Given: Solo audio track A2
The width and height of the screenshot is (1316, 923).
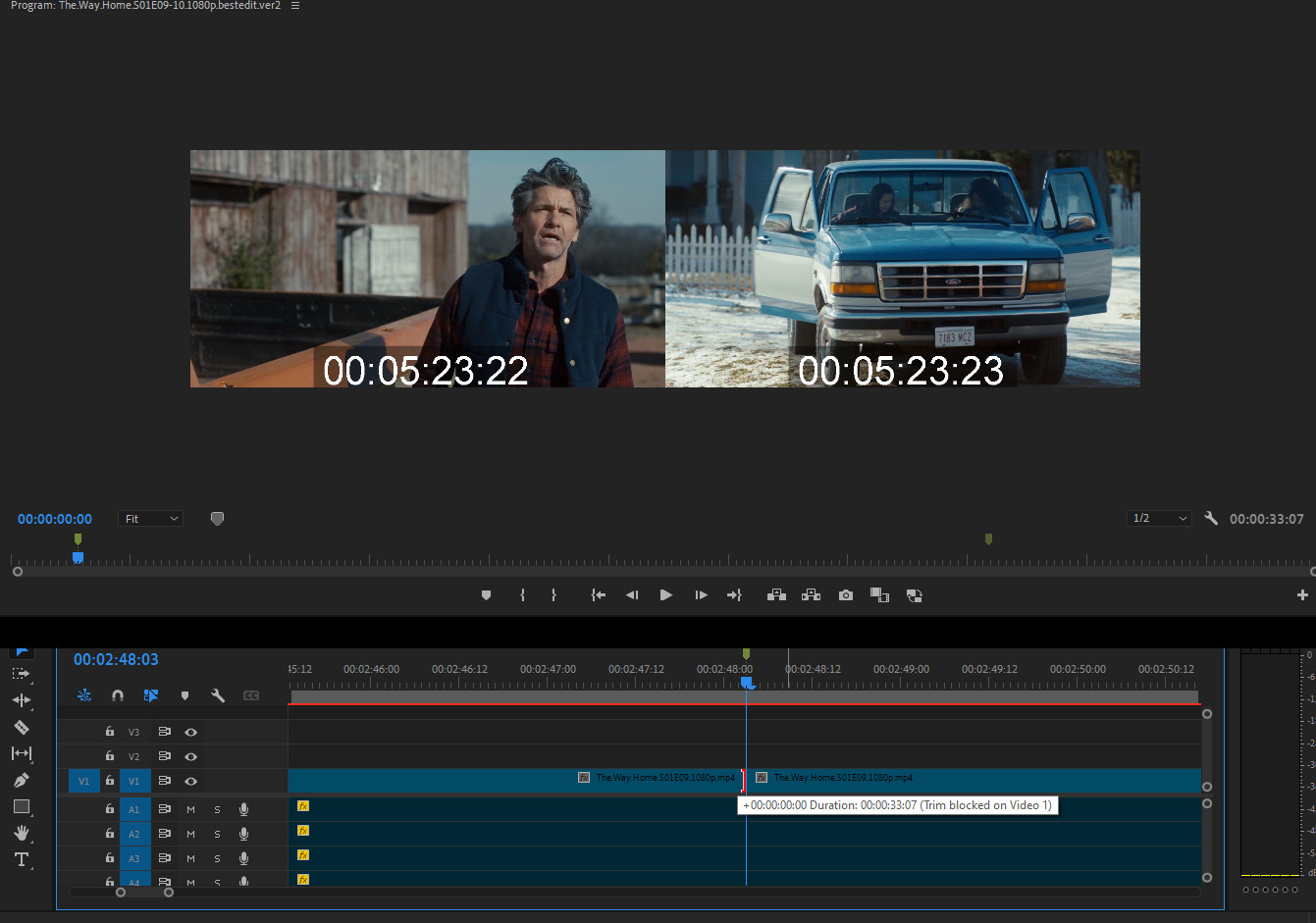Looking at the screenshot, I should point(217,834).
